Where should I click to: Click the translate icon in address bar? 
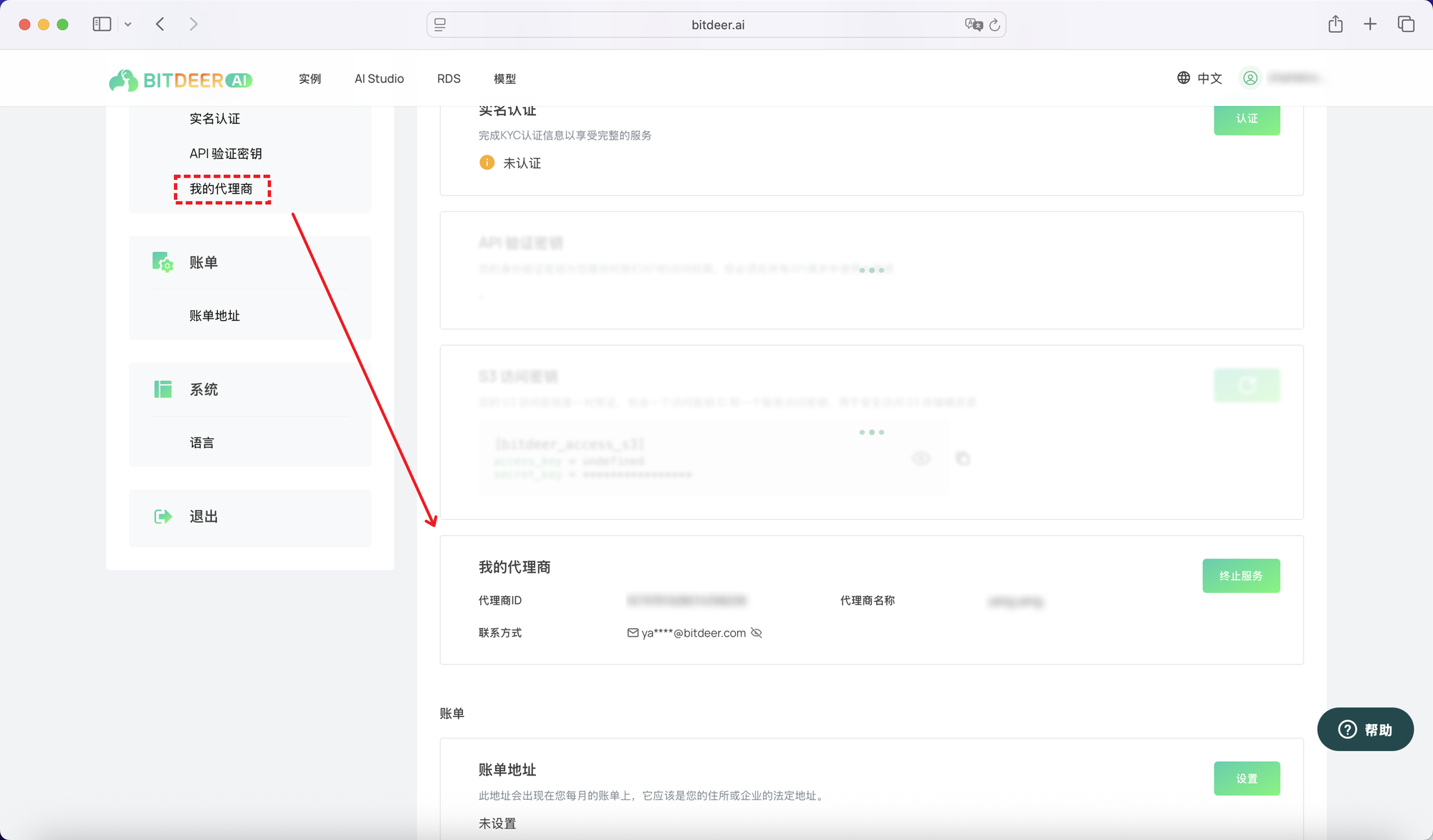pyautogui.click(x=973, y=24)
